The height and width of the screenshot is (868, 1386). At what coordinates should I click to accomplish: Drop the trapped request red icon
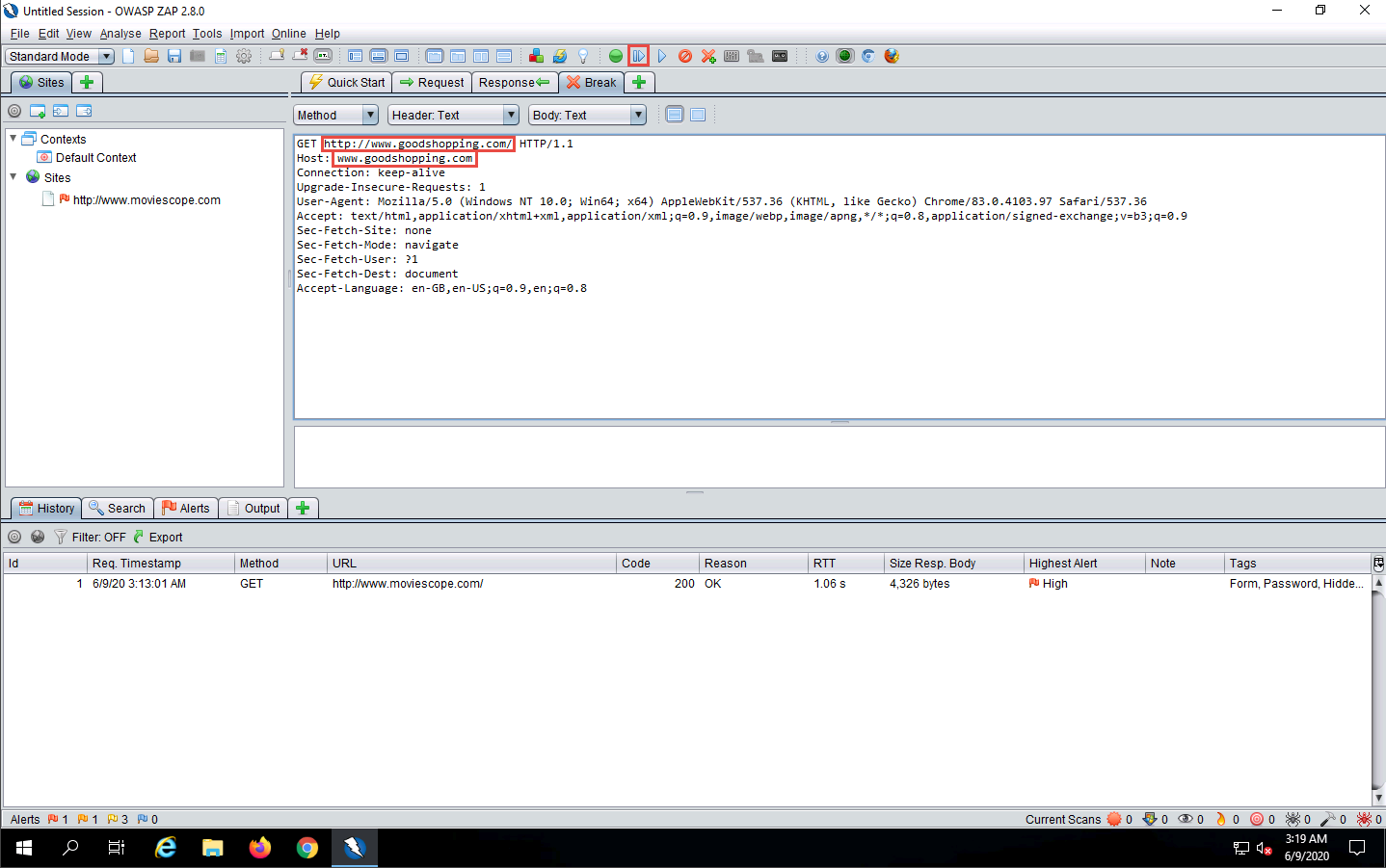tap(685, 56)
